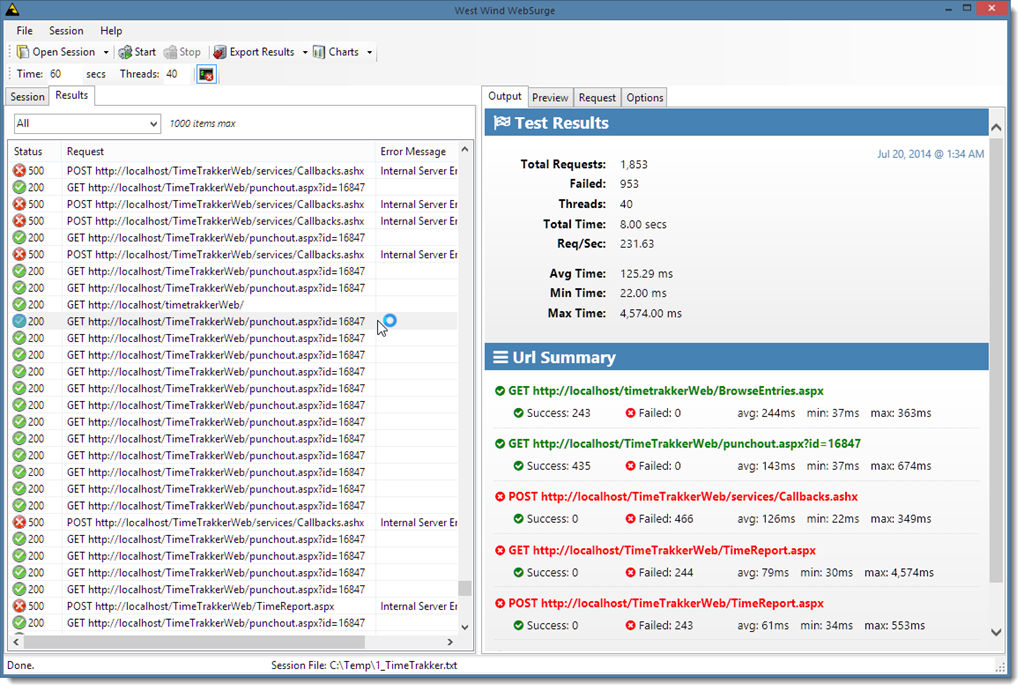This screenshot has width=1024, height=691.
Task: Select the first row's red 500 error icon
Action: tap(20, 171)
